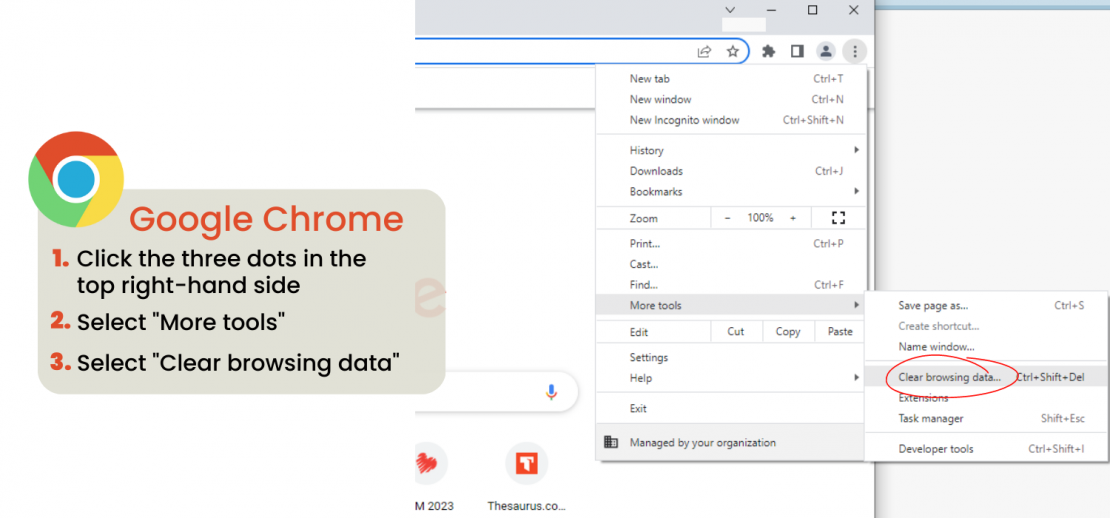Click the Paste button in Edit row

[840, 331]
